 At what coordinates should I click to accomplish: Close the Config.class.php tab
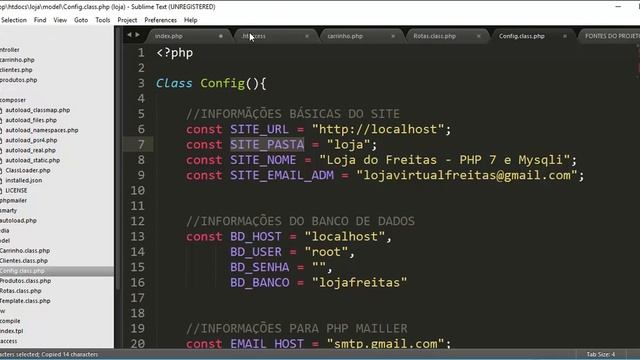(565, 36)
